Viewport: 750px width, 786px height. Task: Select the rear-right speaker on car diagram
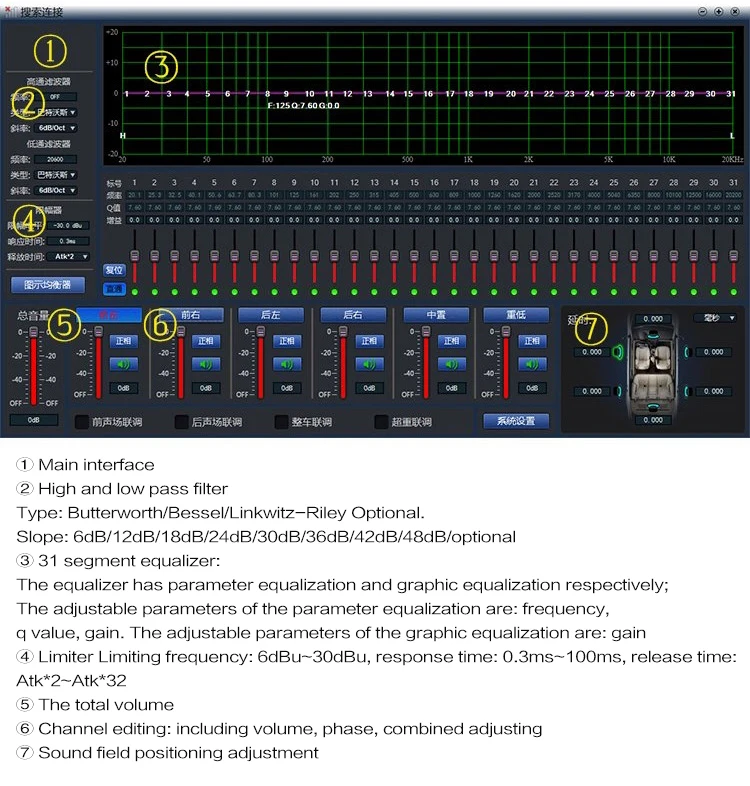(x=688, y=391)
